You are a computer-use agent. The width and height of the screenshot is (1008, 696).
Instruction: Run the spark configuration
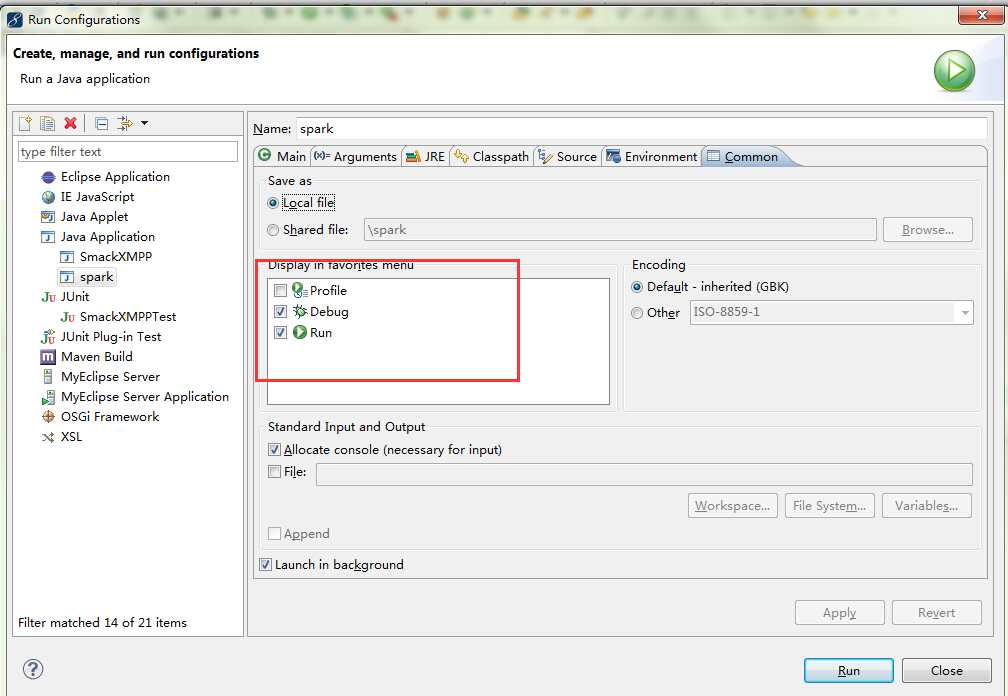coord(849,670)
